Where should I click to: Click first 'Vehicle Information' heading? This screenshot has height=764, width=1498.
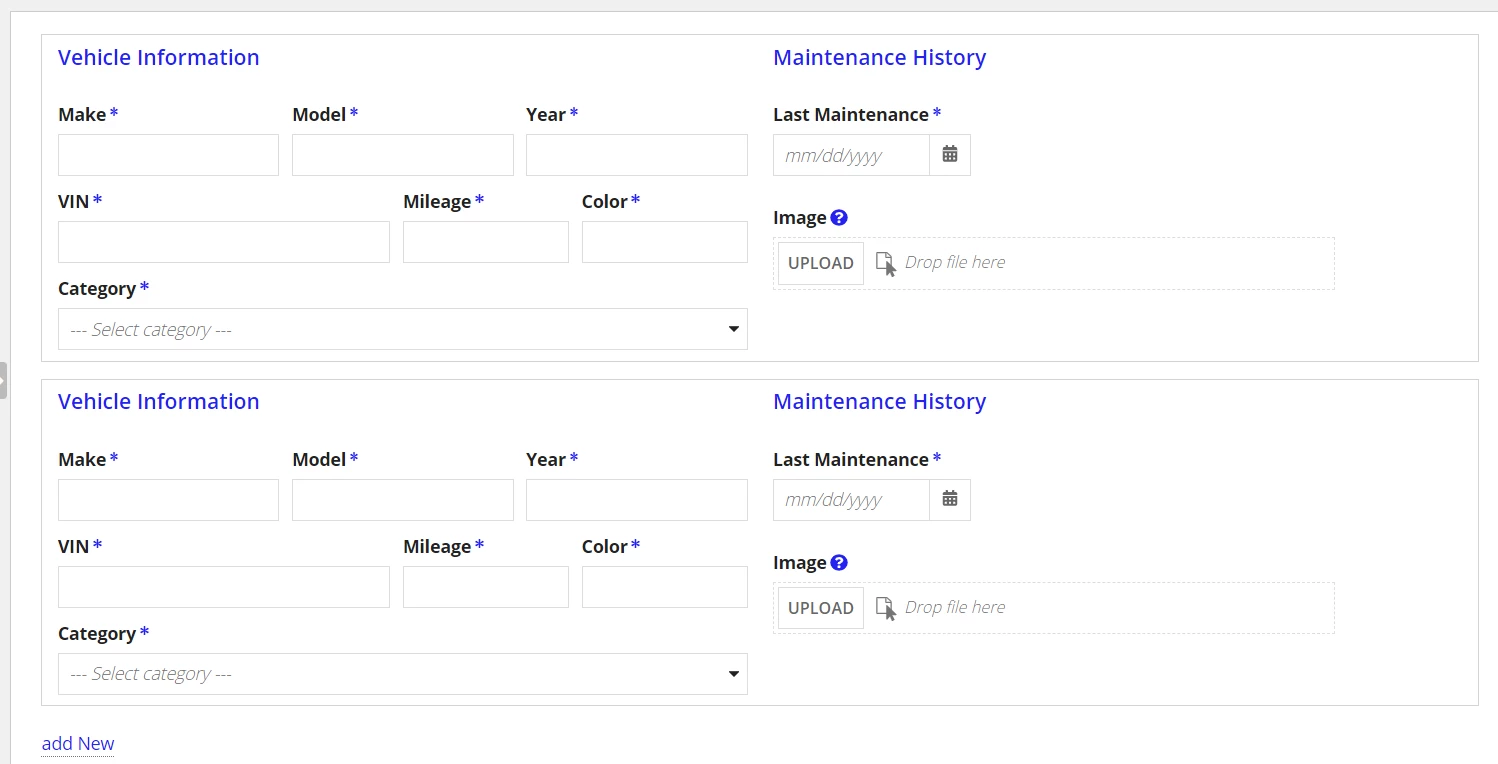coord(159,57)
